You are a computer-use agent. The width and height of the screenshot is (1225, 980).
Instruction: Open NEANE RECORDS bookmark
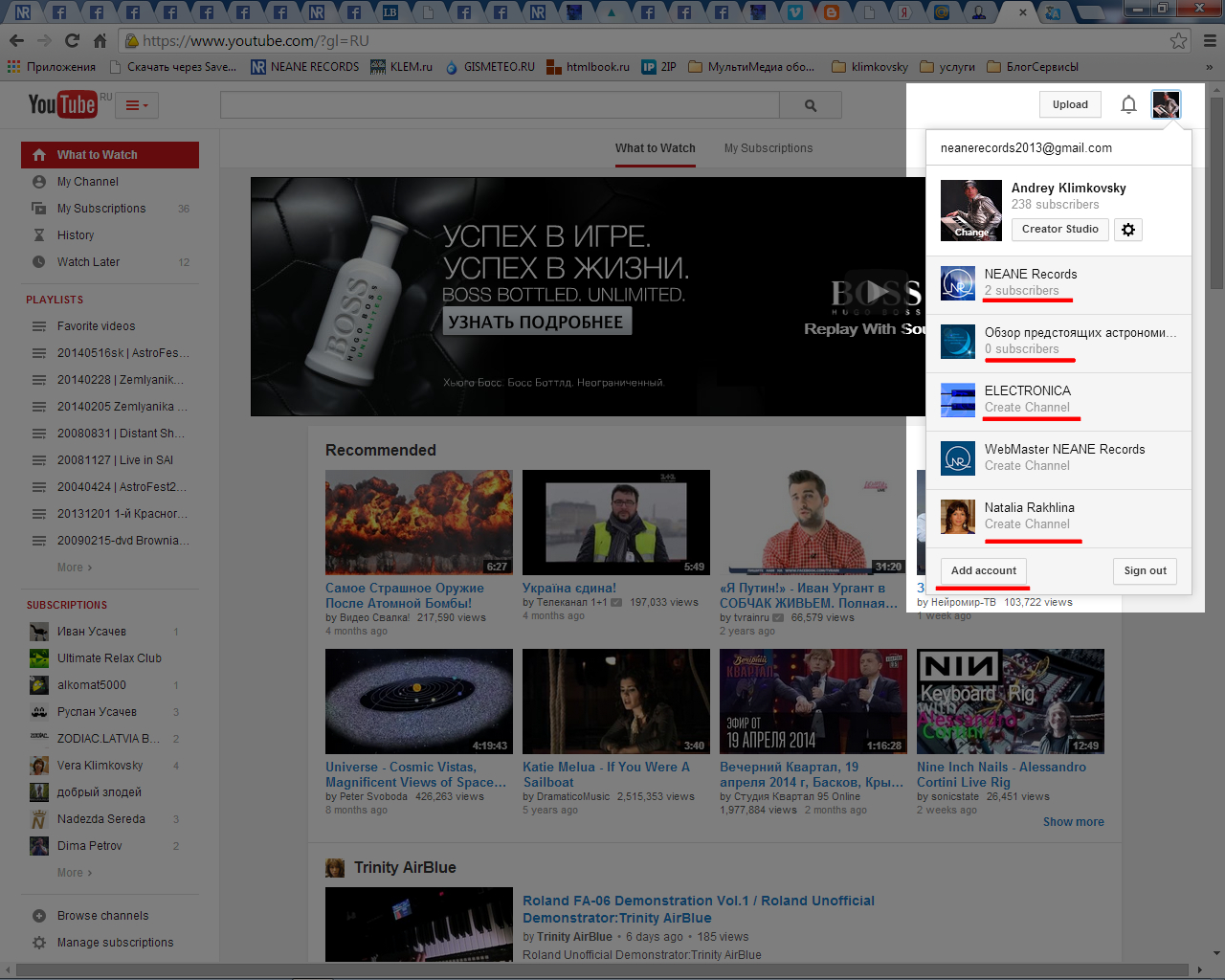click(x=304, y=67)
